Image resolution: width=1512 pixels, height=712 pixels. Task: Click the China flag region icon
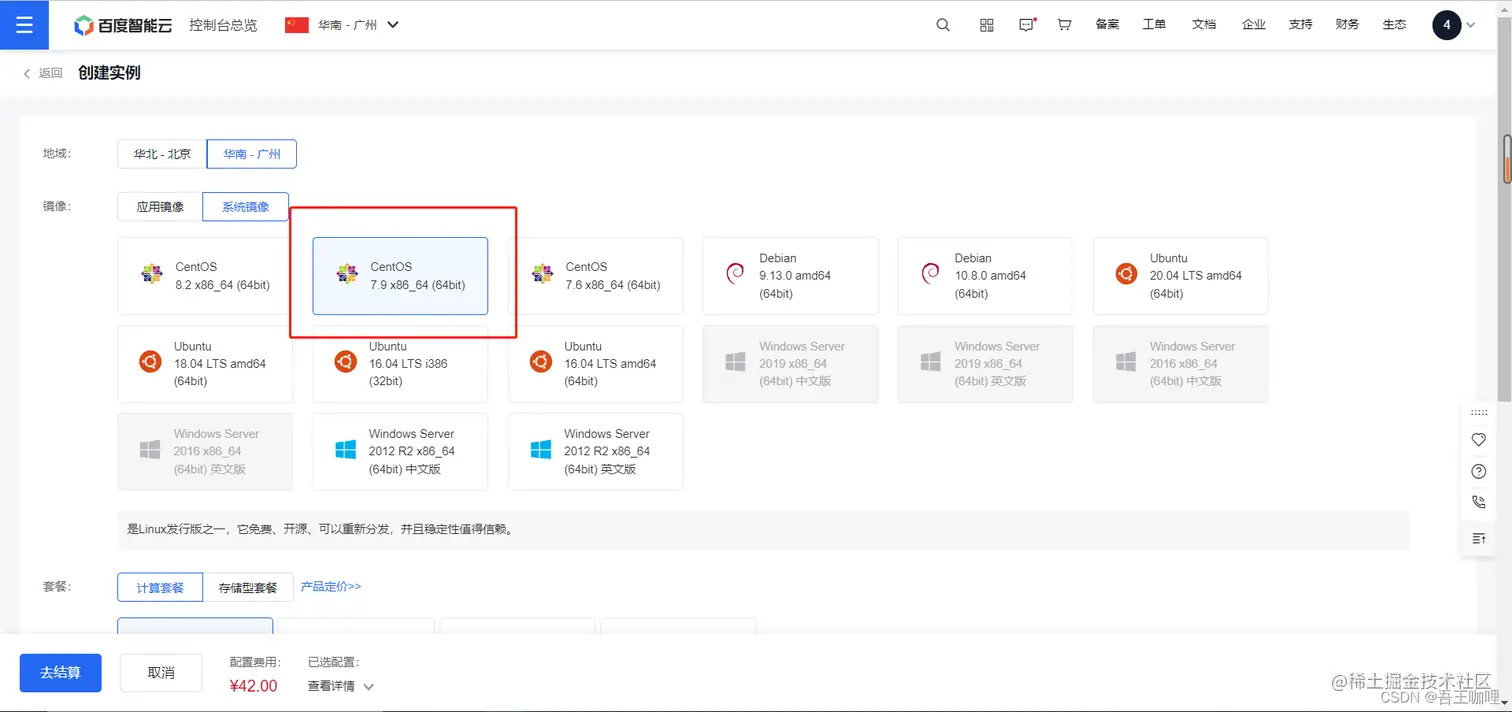click(x=296, y=25)
